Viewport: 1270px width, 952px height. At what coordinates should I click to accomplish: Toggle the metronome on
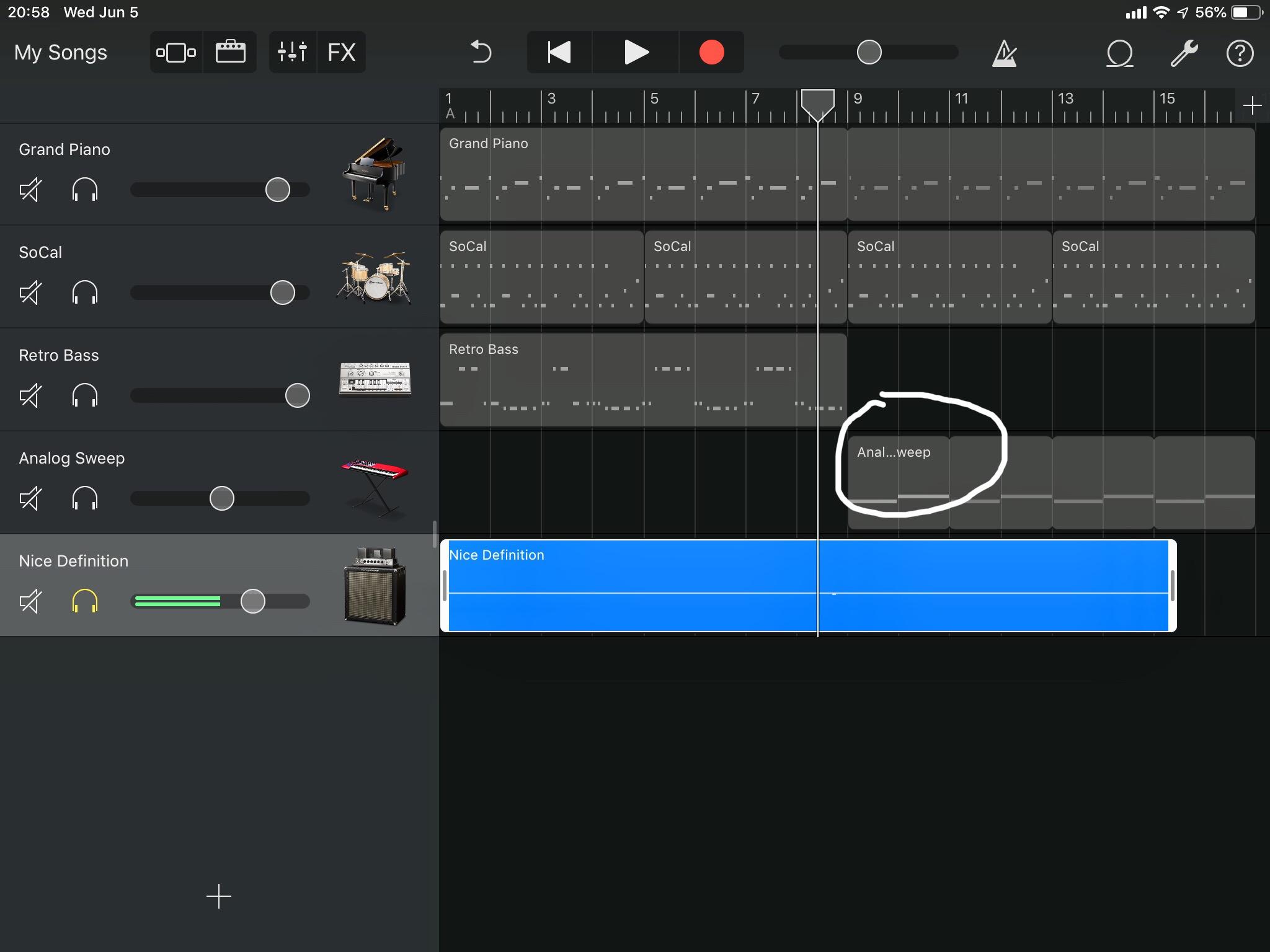[x=1003, y=53]
